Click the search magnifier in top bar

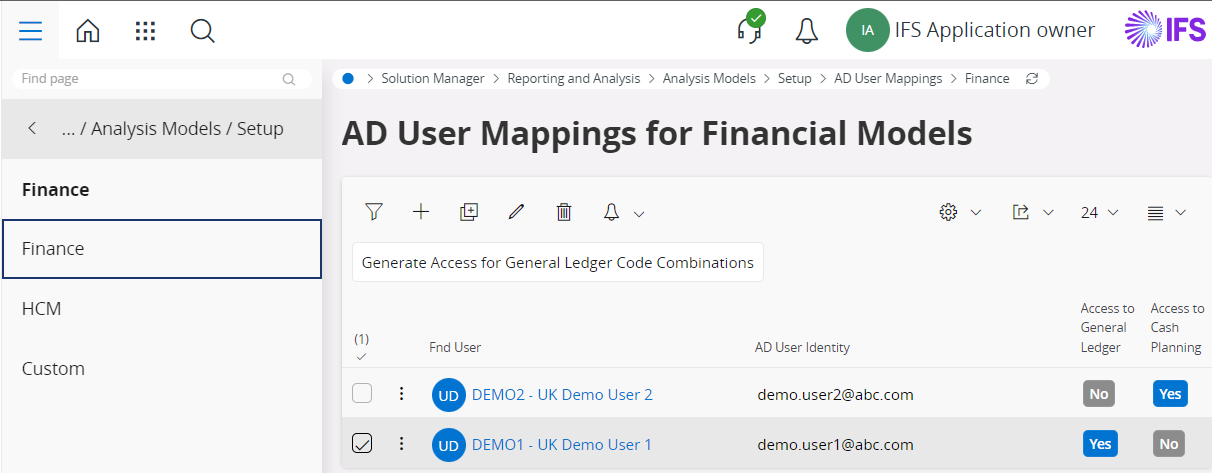pyautogui.click(x=202, y=31)
